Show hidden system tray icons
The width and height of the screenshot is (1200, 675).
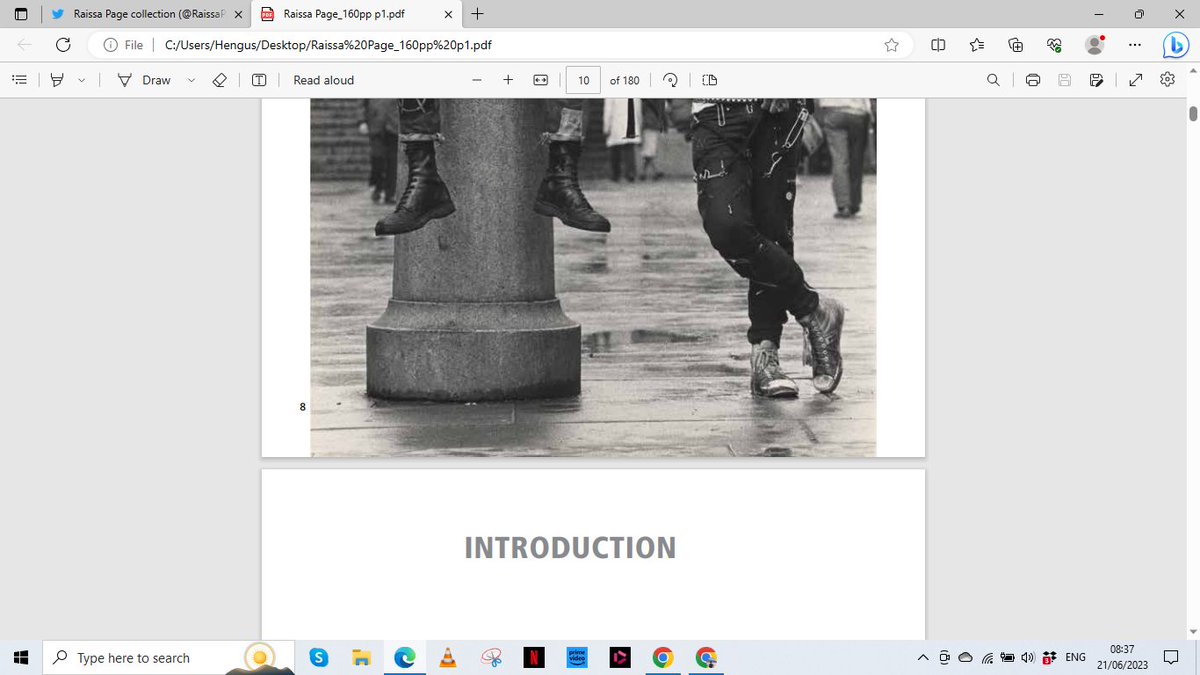922,657
